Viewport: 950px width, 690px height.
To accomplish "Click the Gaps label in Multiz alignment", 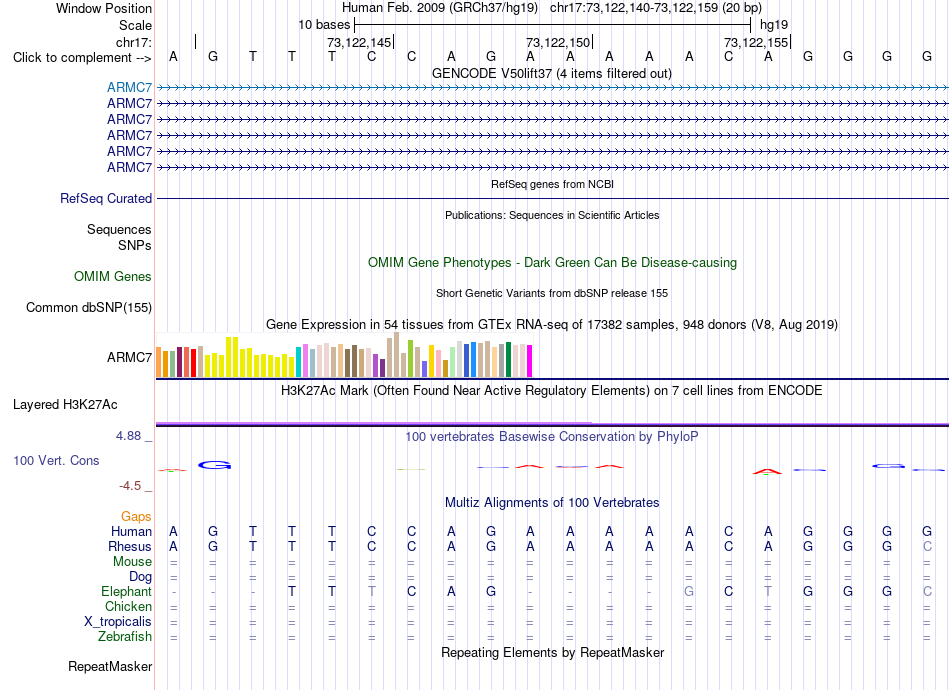I will pos(136,517).
